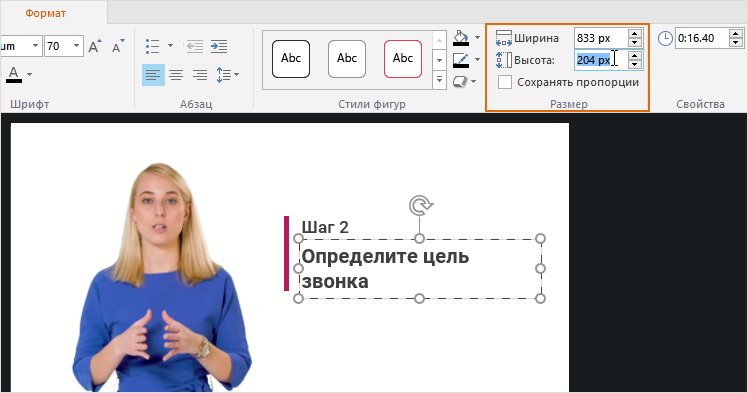Click the Шаг 2 text on the slide
Viewport: 748px width, 393px height.
(x=325, y=228)
